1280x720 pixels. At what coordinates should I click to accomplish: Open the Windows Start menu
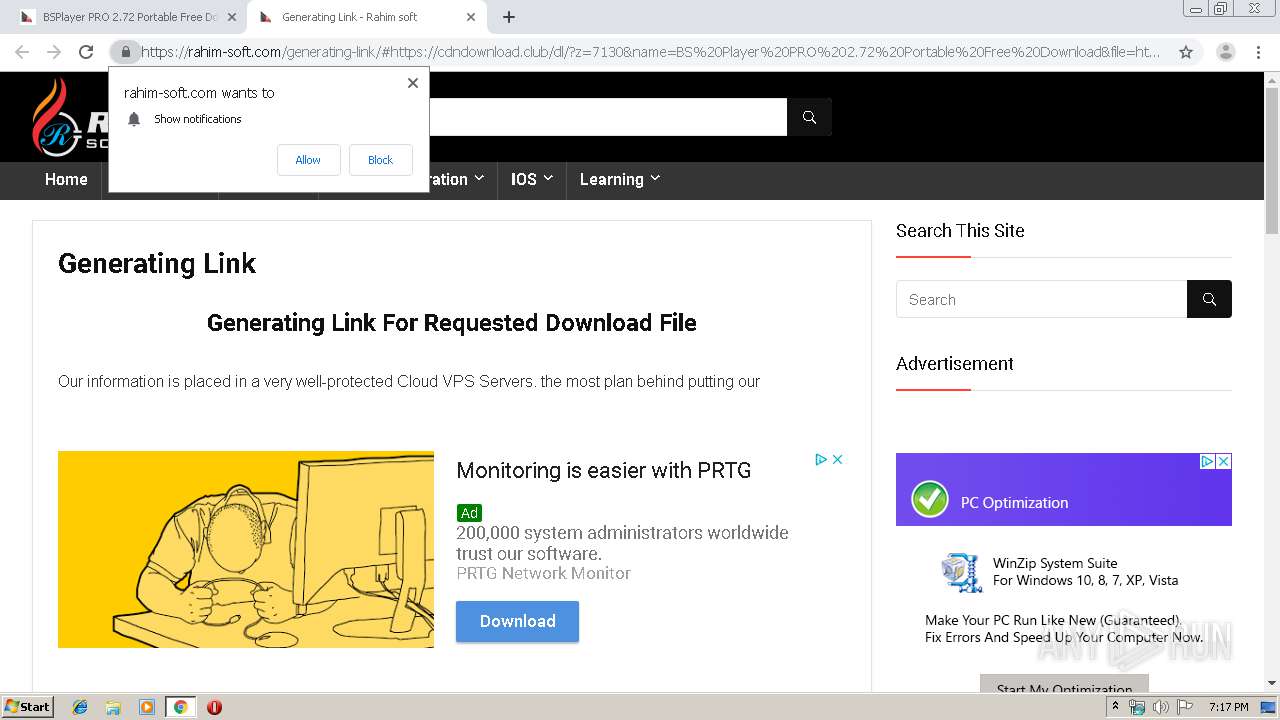[x=28, y=707]
